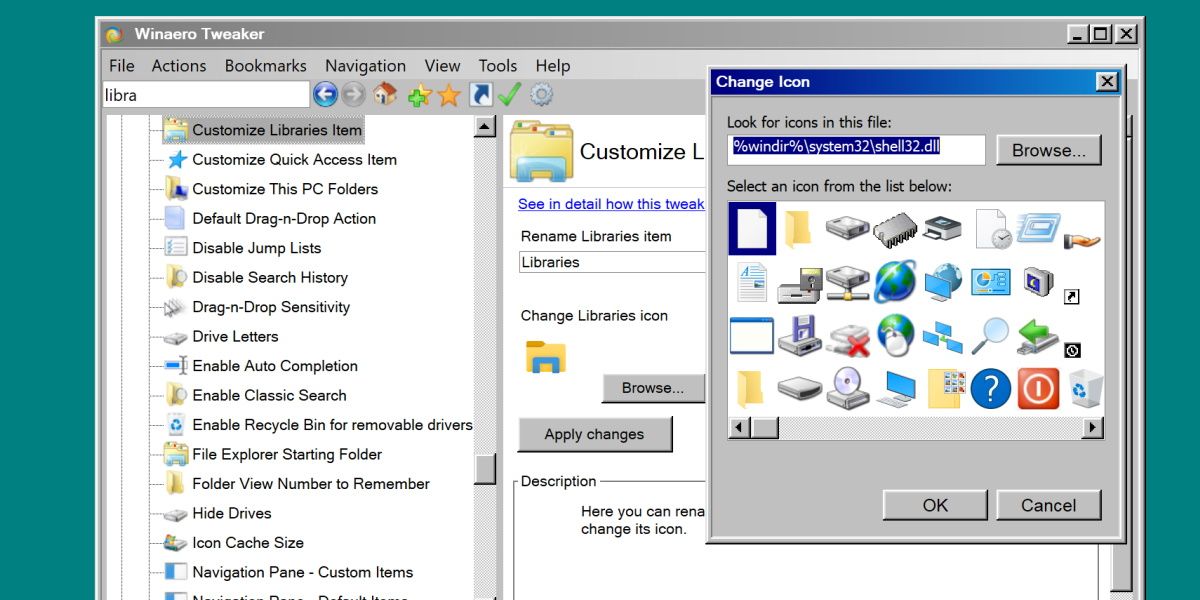This screenshot has width=1200, height=600.
Task: Pick the memory chip icon
Action: click(x=895, y=229)
